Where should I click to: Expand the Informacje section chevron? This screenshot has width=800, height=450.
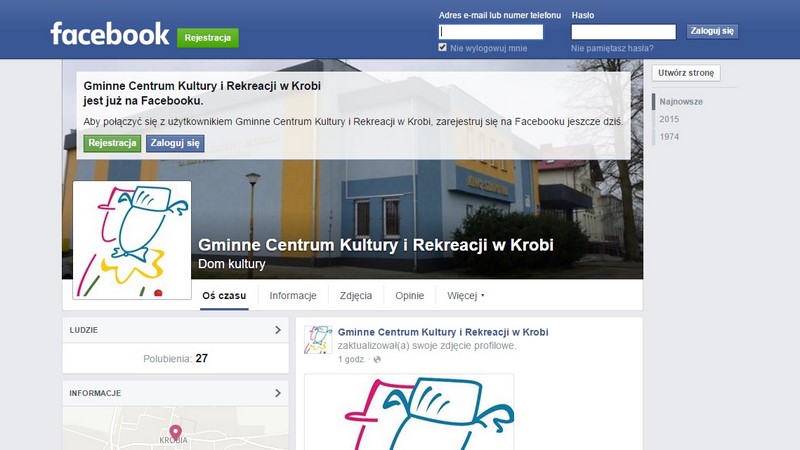click(x=278, y=393)
